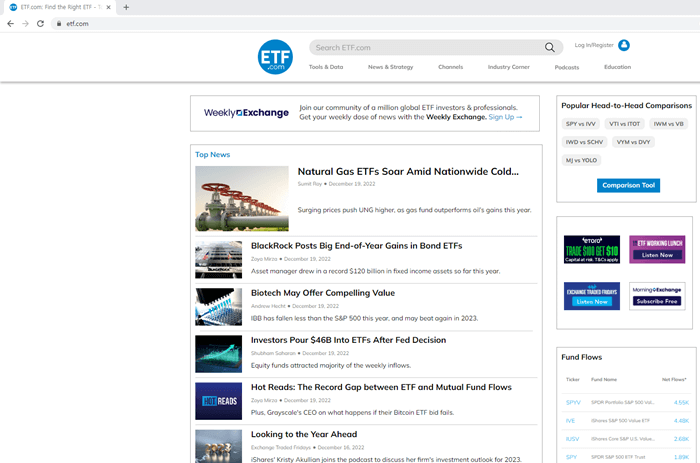The width and height of the screenshot is (700, 463).
Task: Select the VYM vs DVY comparison
Action: tap(633, 142)
